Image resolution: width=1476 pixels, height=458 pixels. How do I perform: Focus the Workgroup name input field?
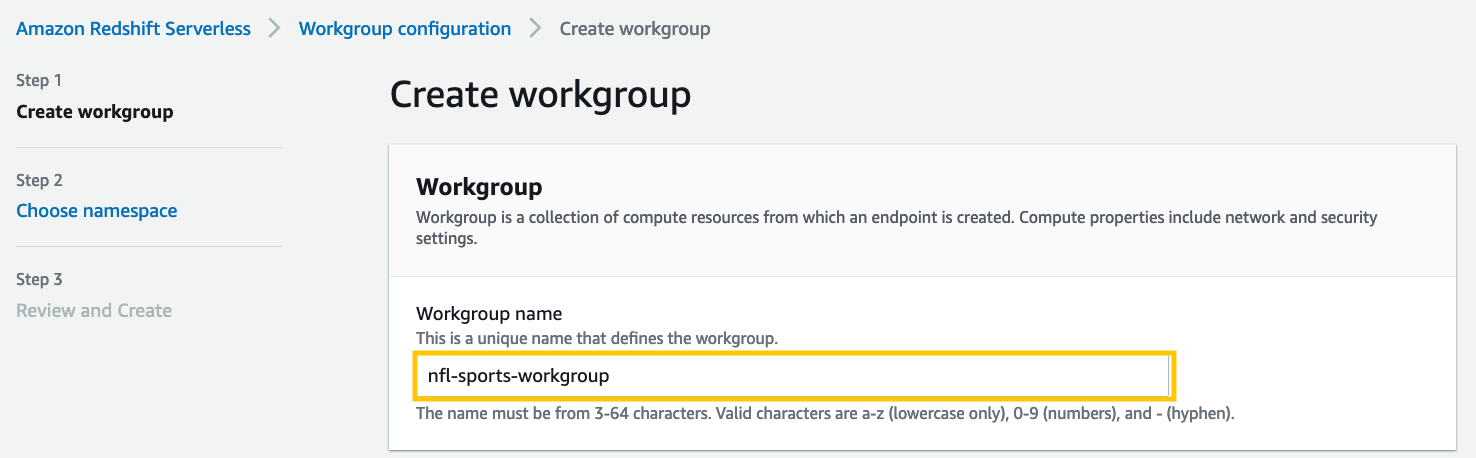coord(793,376)
